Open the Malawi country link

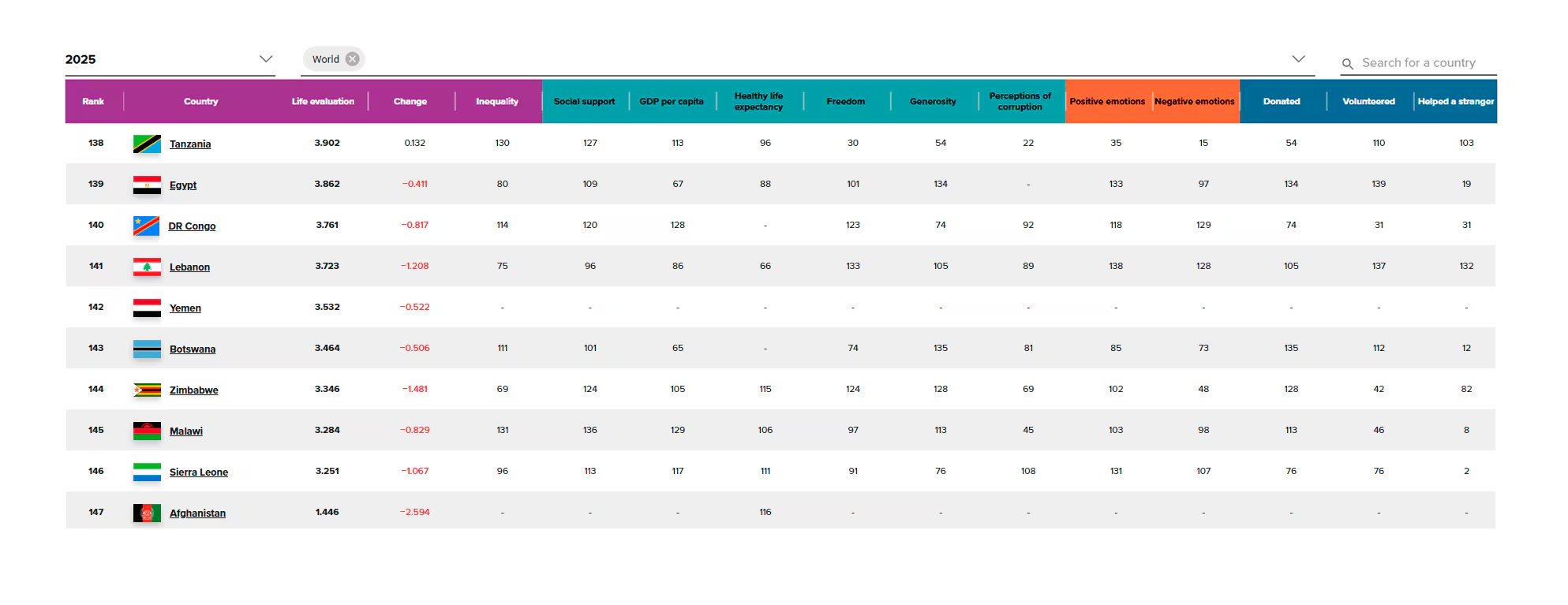(x=186, y=431)
